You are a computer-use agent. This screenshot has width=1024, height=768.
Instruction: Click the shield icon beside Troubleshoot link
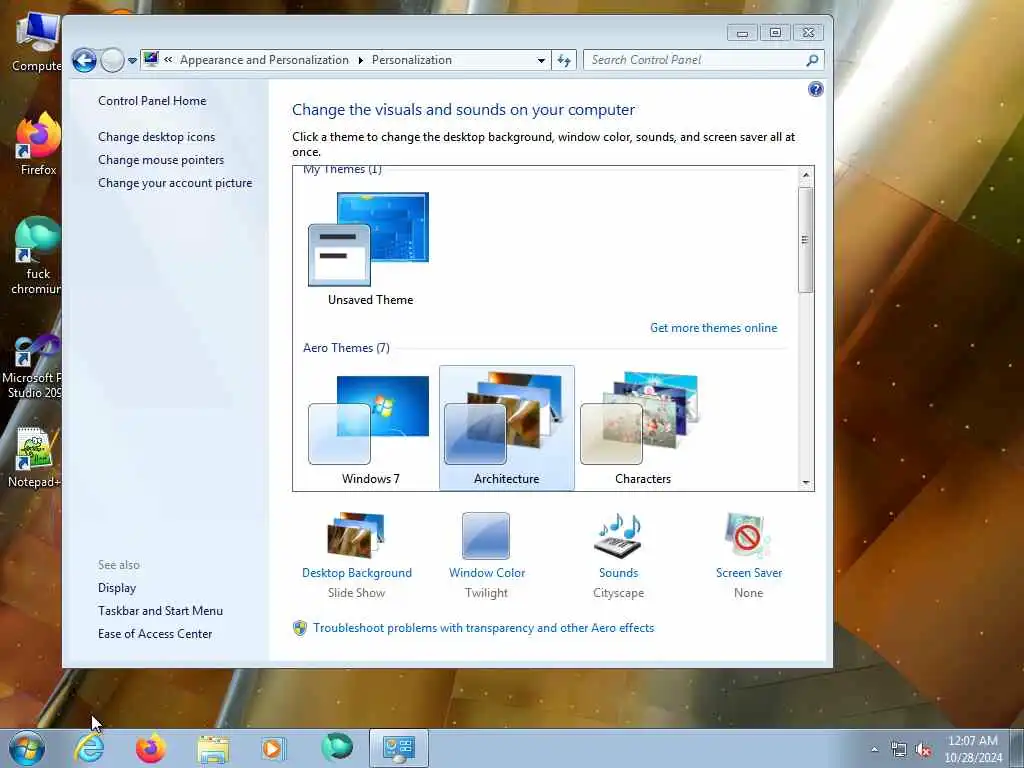(x=300, y=628)
